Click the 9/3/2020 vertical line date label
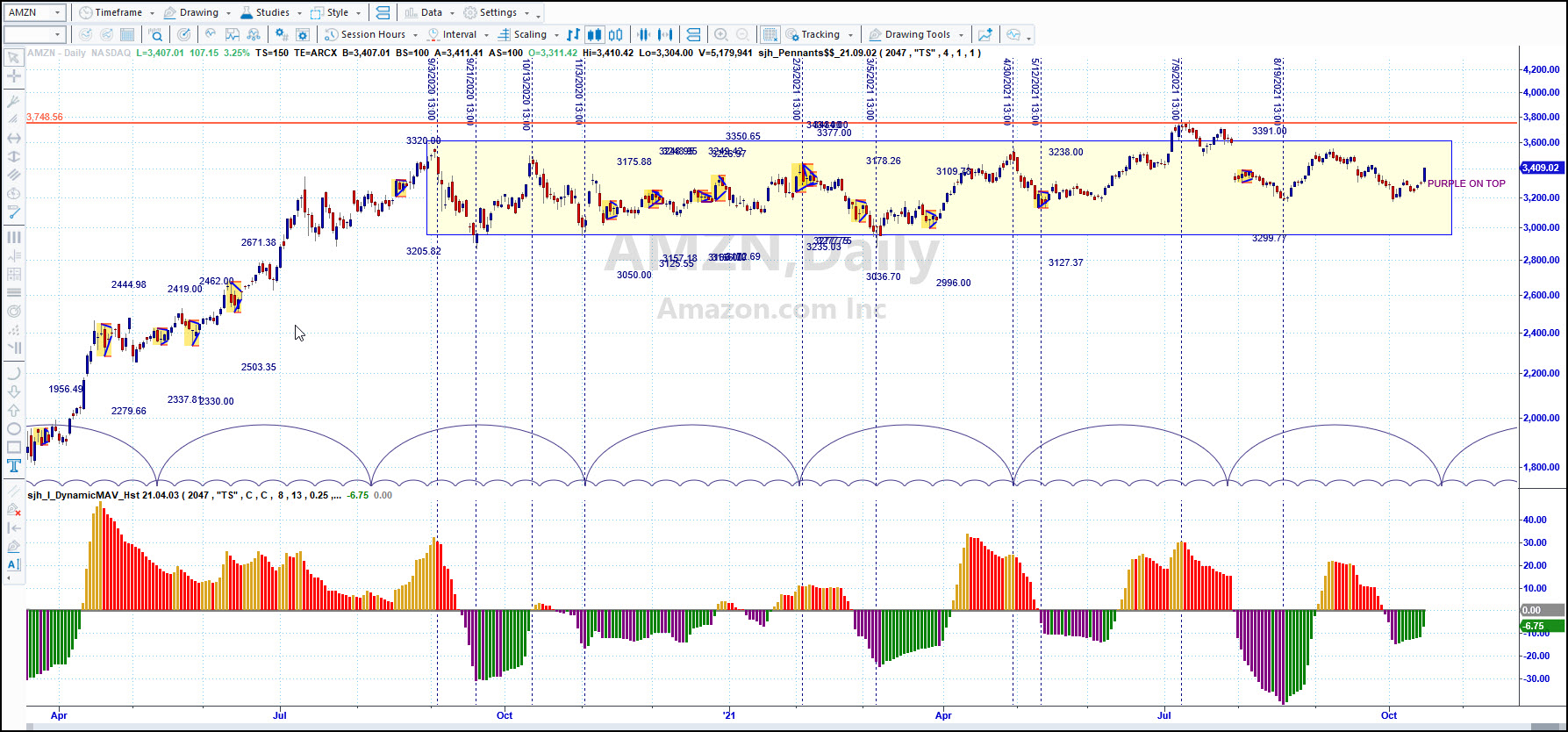 [431, 89]
